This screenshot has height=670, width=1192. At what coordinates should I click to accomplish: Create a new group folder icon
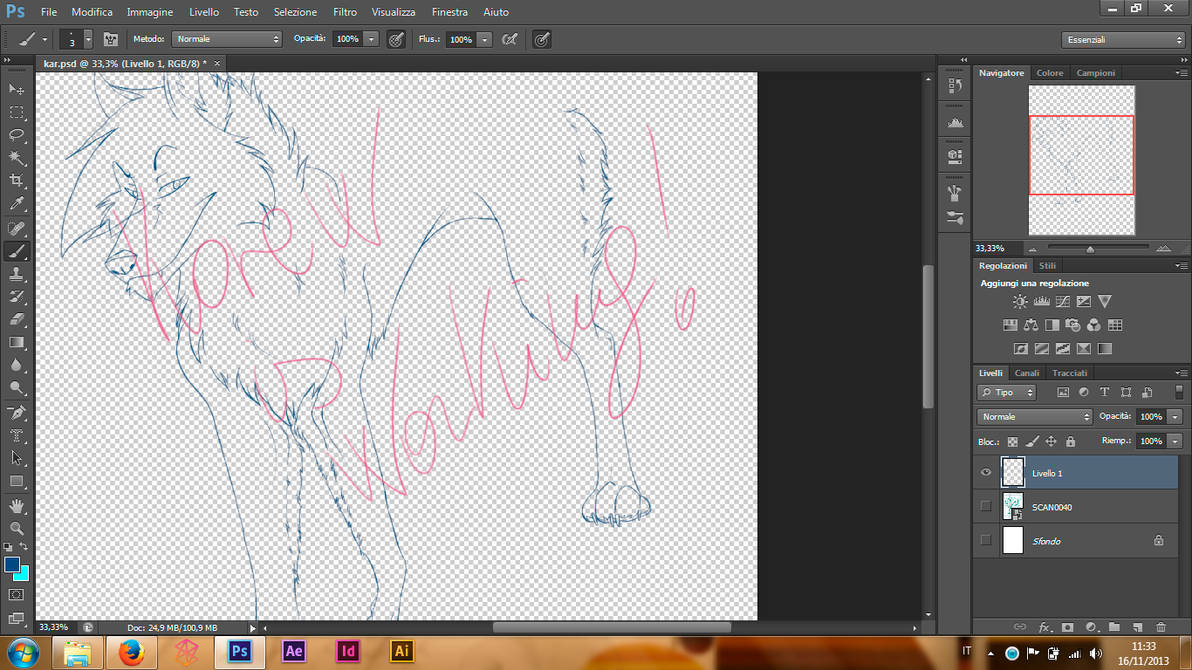(1114, 627)
